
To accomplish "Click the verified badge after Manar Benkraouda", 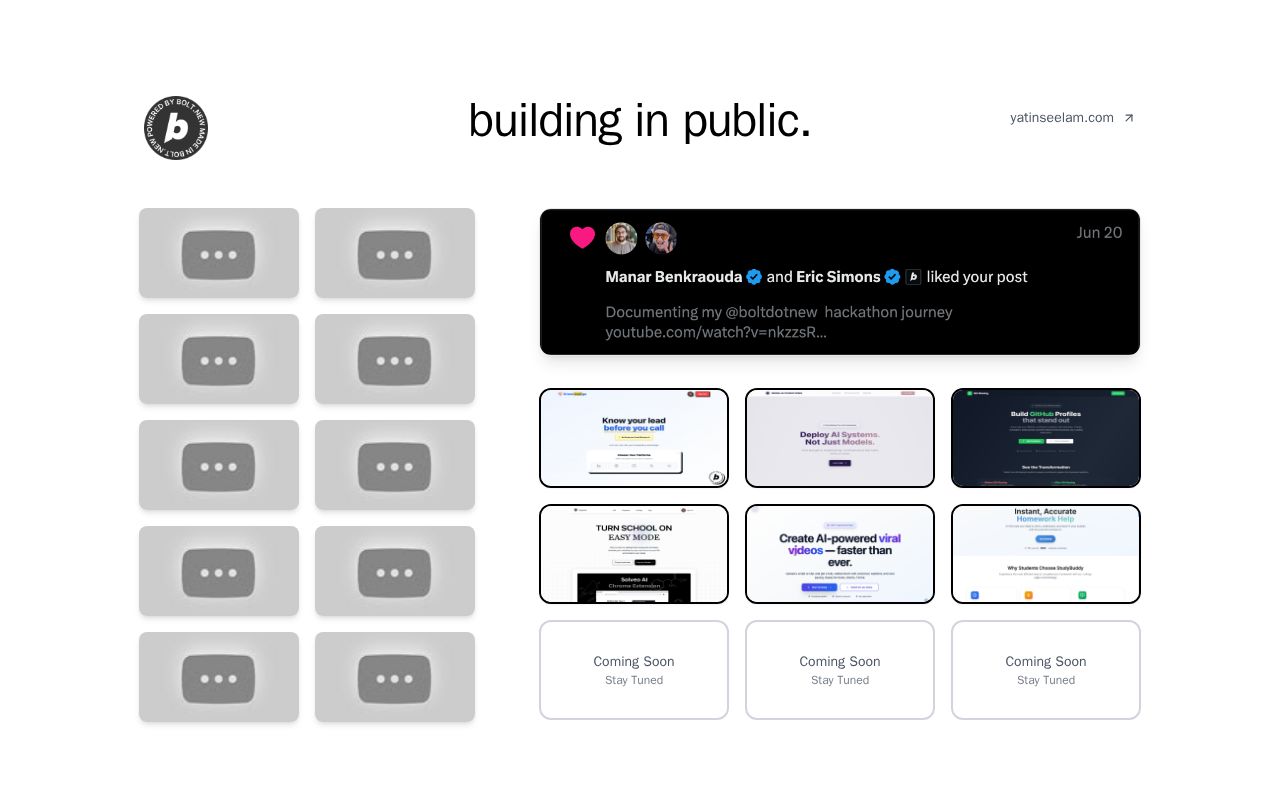I will [754, 277].
